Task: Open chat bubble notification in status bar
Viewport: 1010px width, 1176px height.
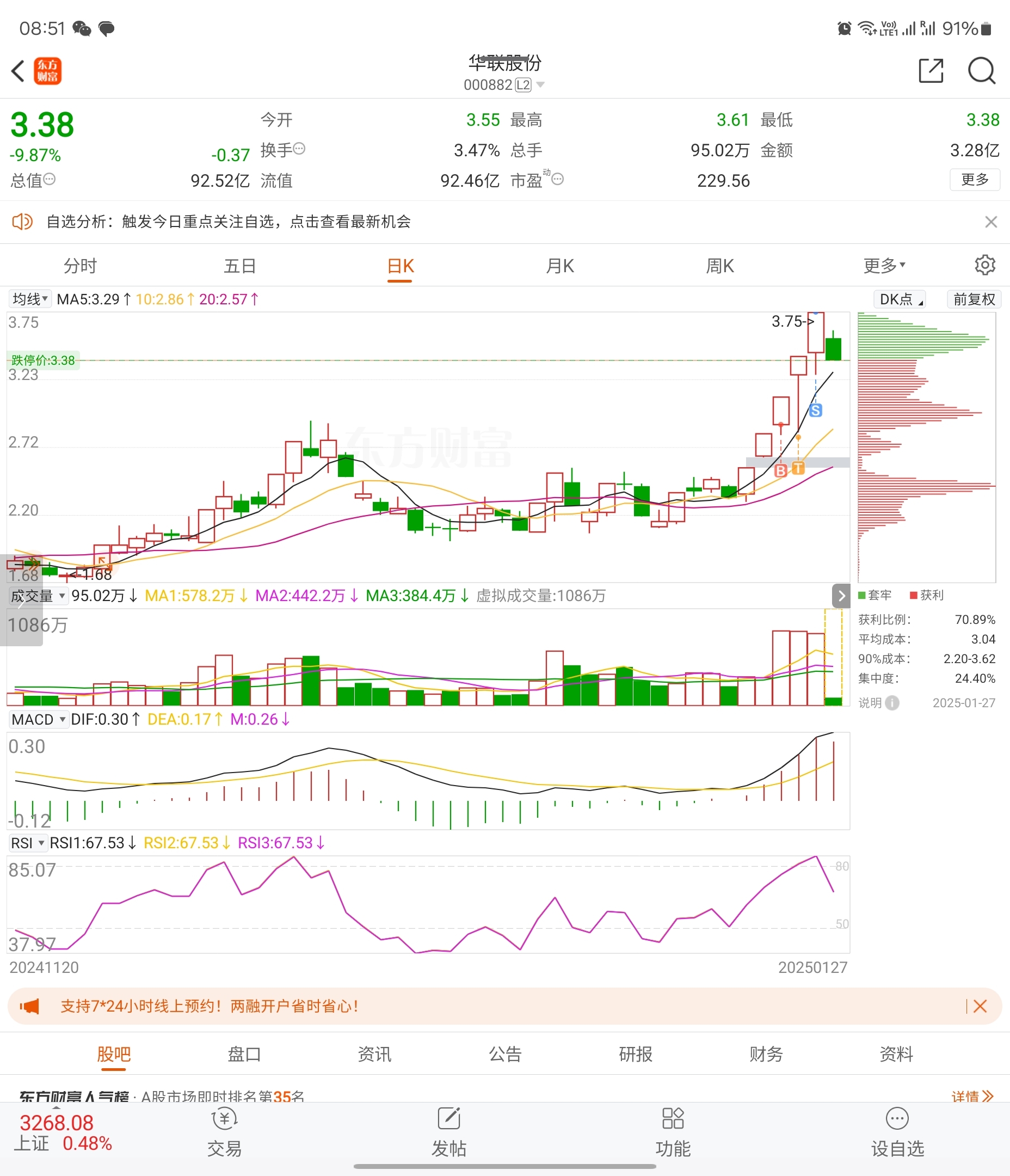Action: point(106,28)
